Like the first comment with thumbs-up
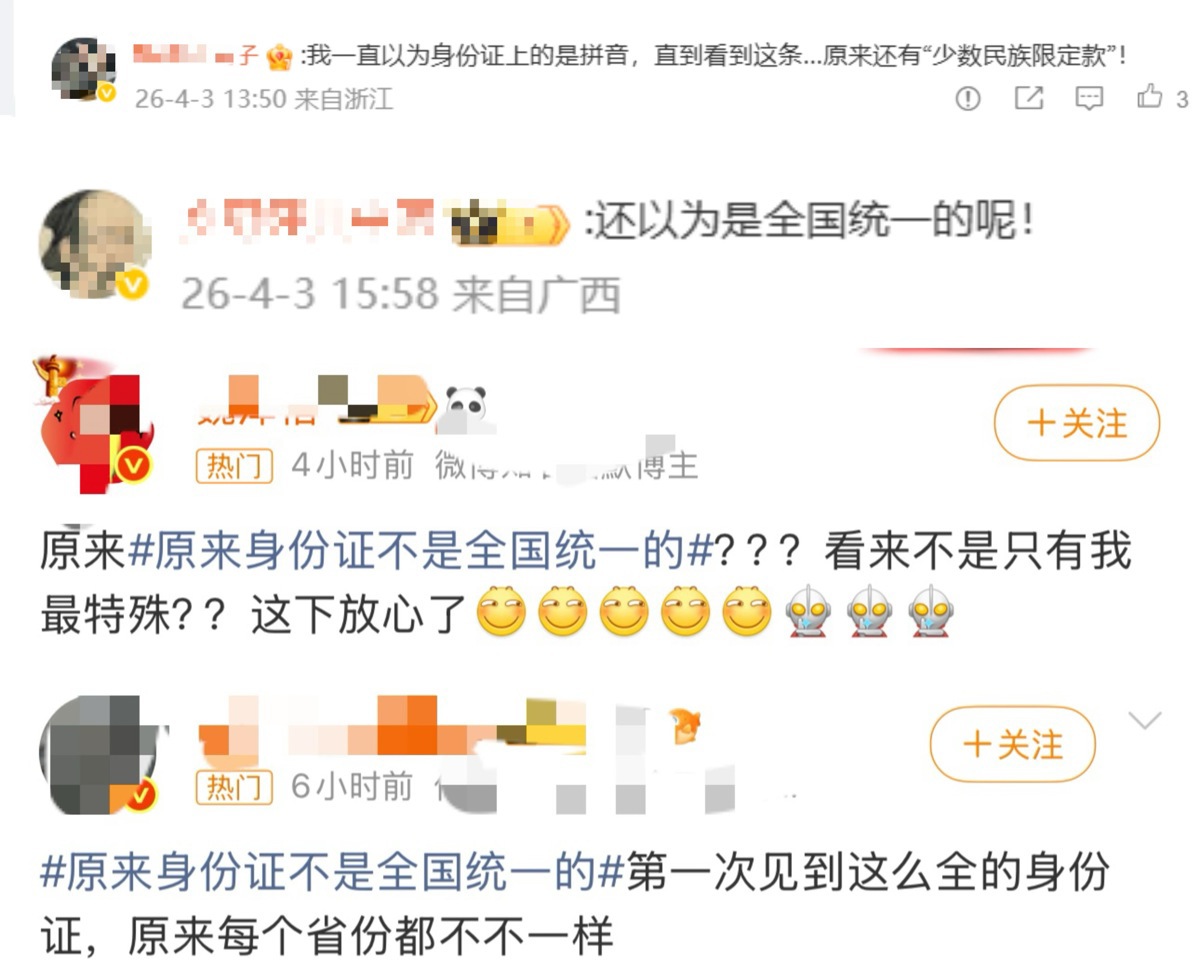This screenshot has height=978, width=1200. coord(1150,97)
